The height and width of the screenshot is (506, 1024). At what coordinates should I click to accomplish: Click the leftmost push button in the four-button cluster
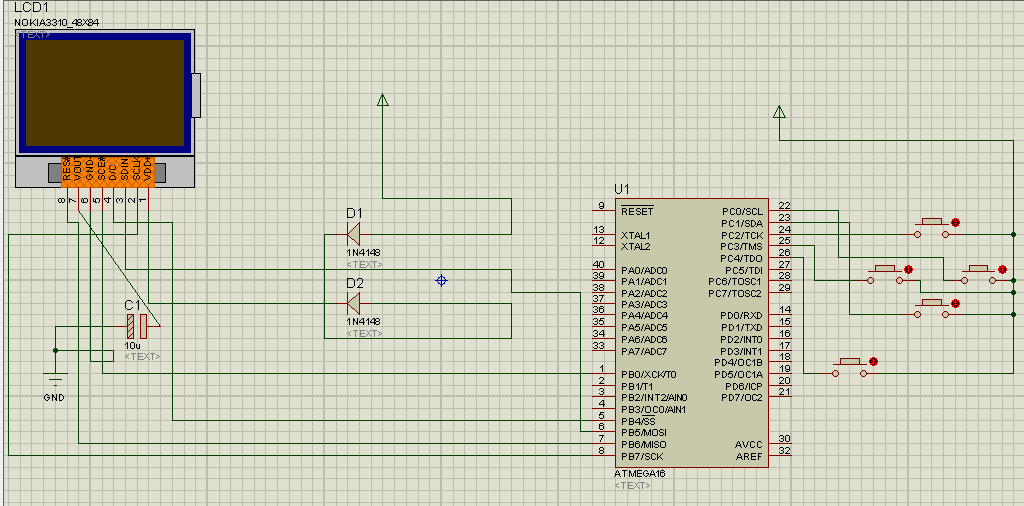885,275
